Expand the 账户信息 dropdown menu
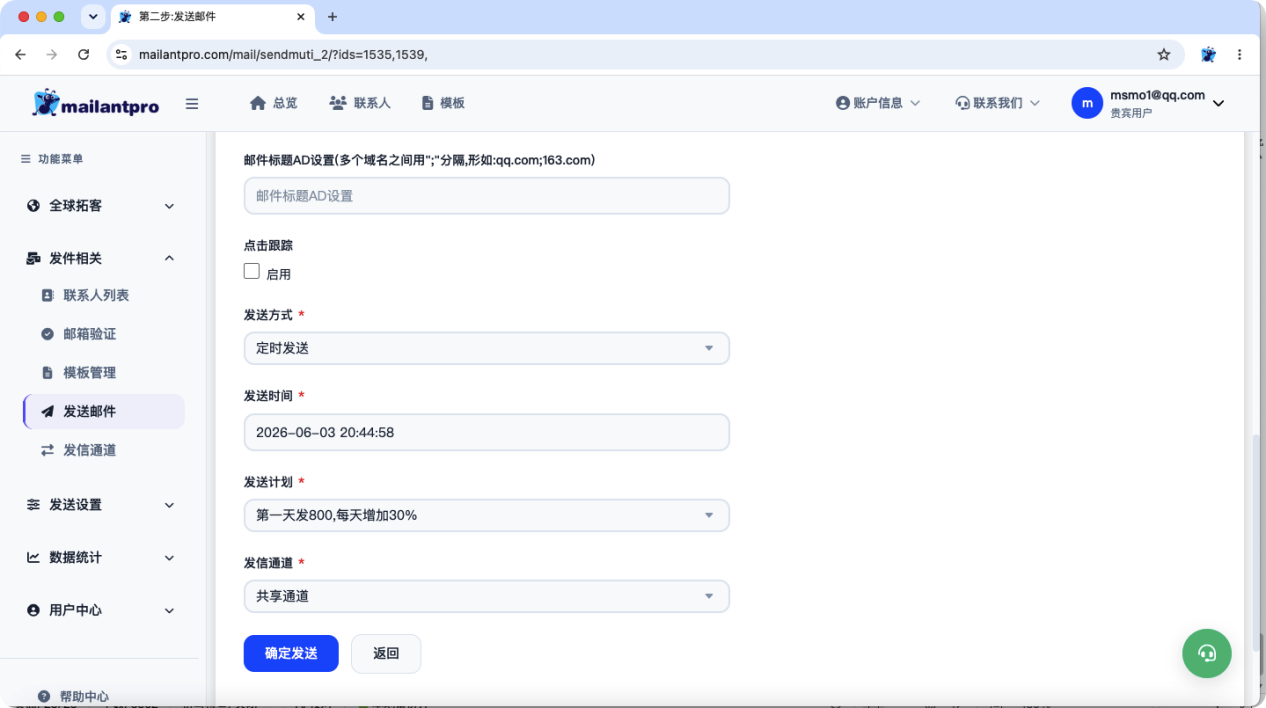1266x708 pixels. (915, 103)
